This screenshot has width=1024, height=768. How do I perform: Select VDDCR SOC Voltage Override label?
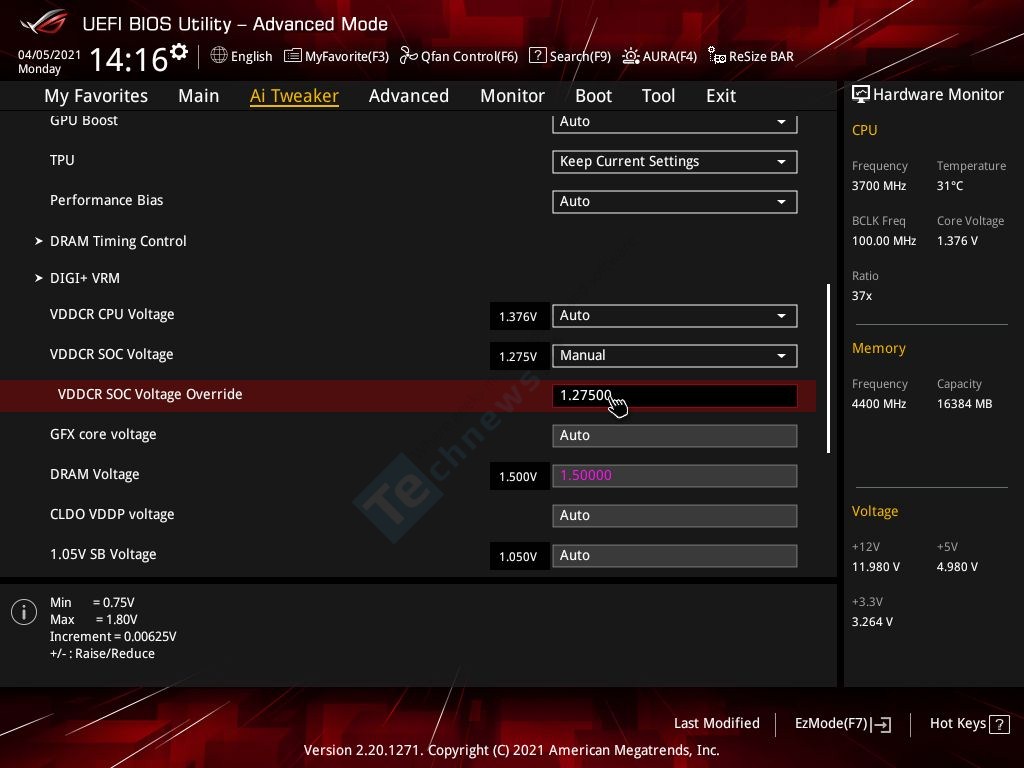(x=150, y=394)
